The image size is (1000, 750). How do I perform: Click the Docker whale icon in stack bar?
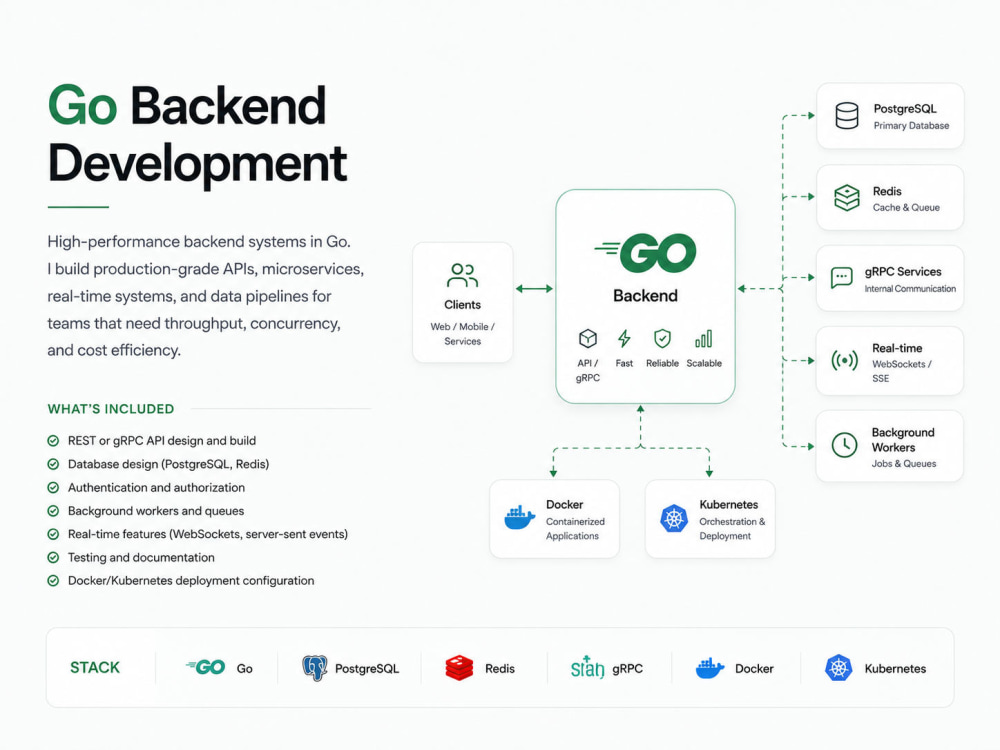(x=709, y=668)
